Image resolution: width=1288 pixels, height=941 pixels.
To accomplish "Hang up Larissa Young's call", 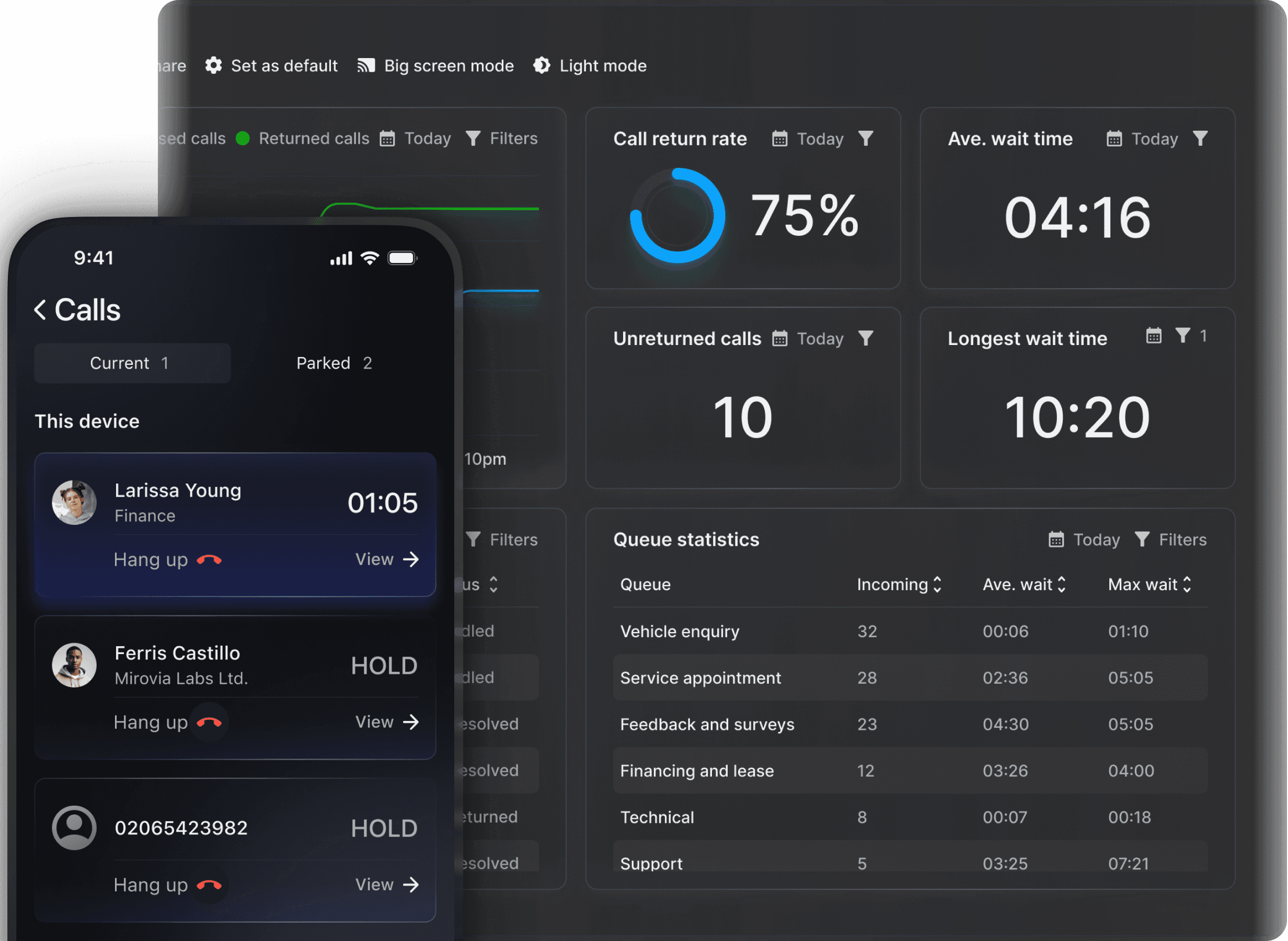I will pos(209,560).
